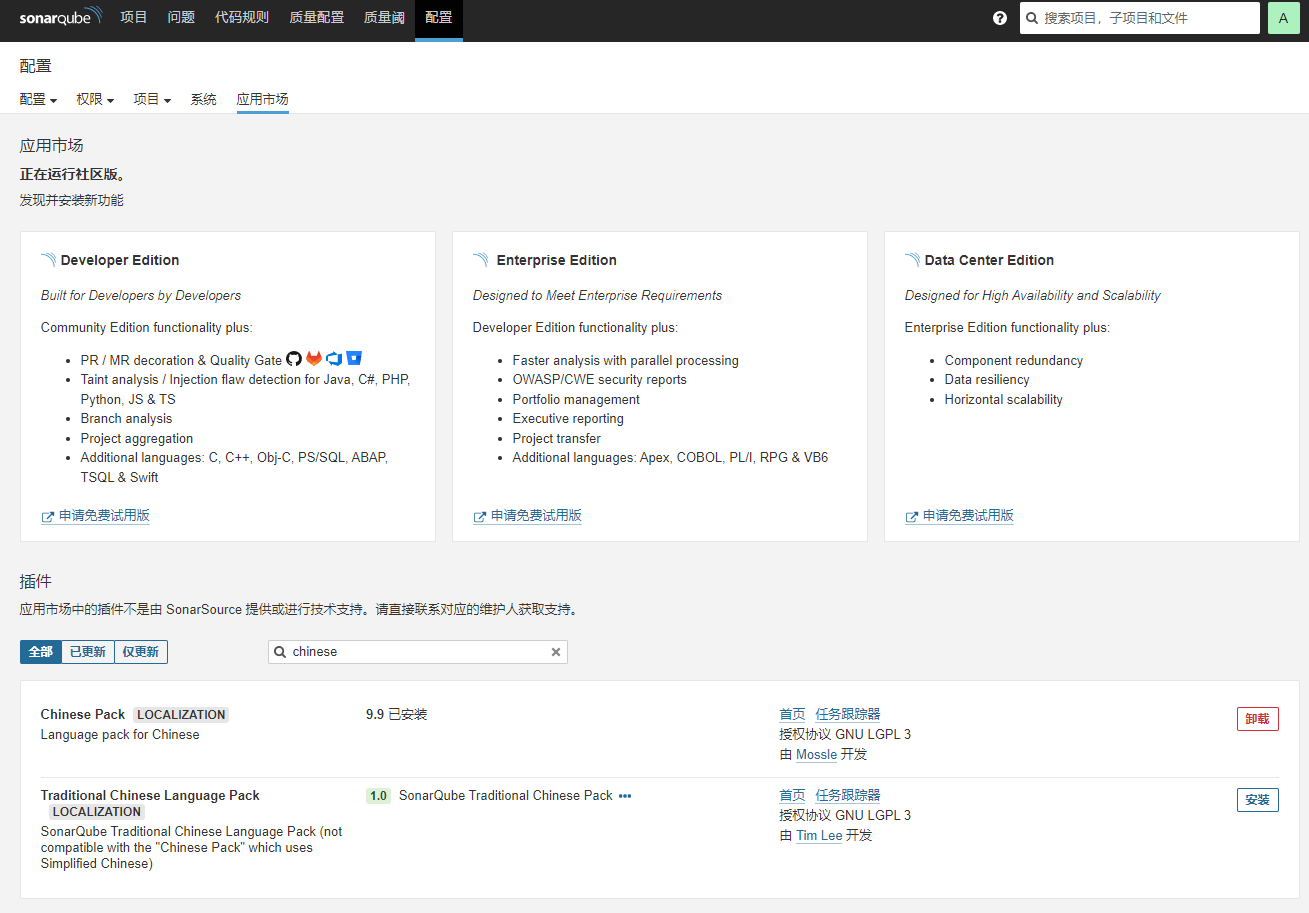Install Traditional Chinese Language Pack with 安装
1309x913 pixels.
click(1257, 800)
